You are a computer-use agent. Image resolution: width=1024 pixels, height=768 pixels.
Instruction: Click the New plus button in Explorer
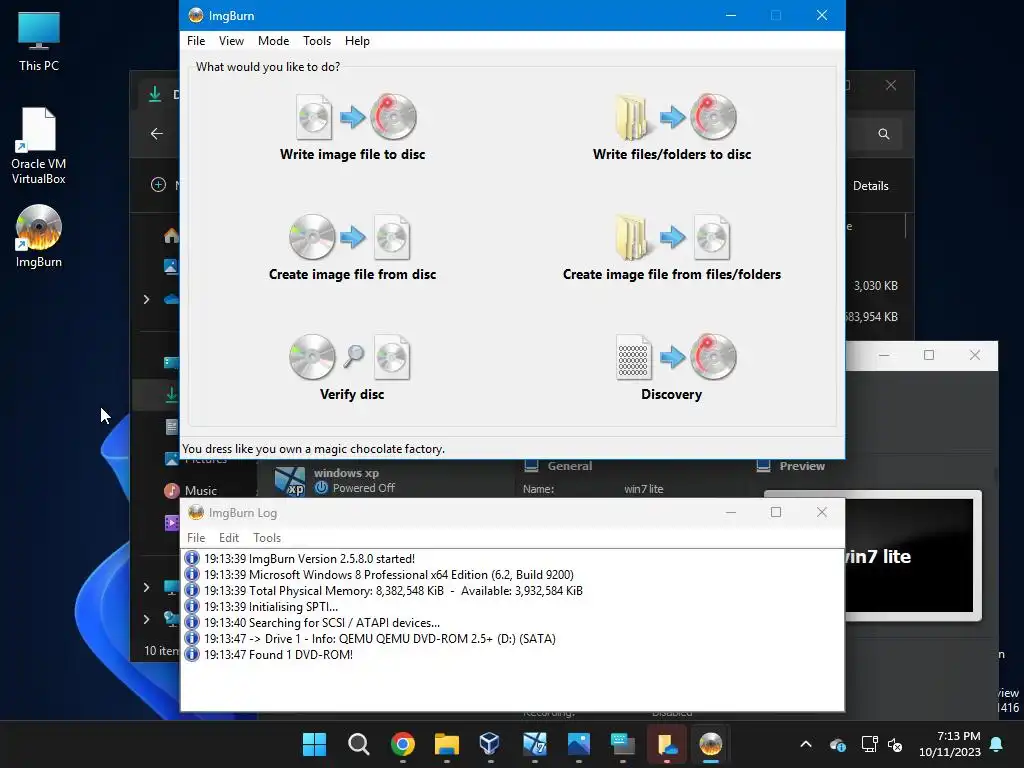click(158, 185)
